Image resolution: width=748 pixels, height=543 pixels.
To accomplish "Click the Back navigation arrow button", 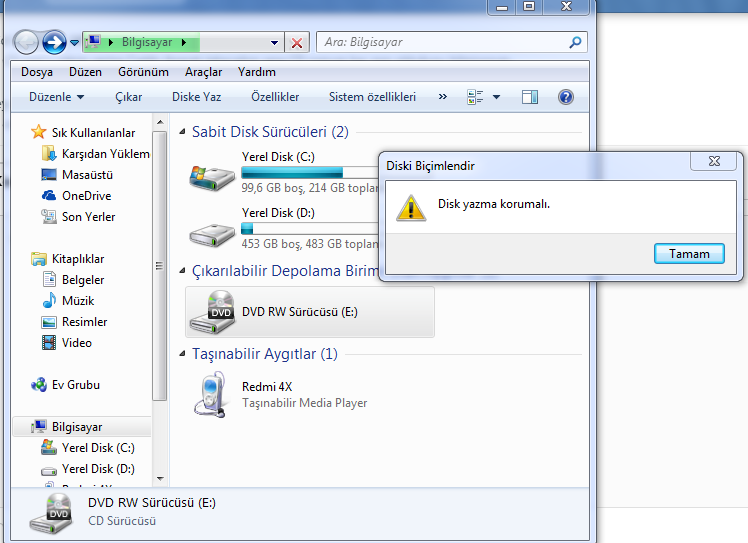I will (26, 42).
